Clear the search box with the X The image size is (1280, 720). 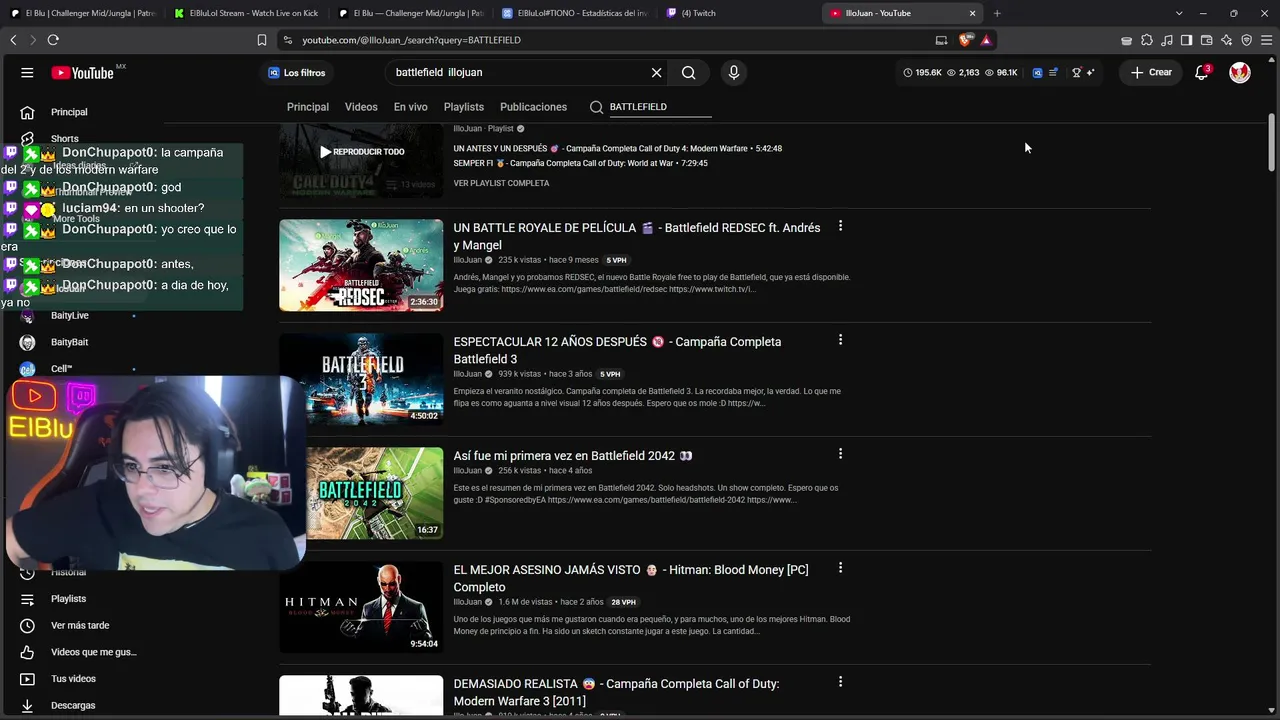pyautogui.click(x=657, y=73)
